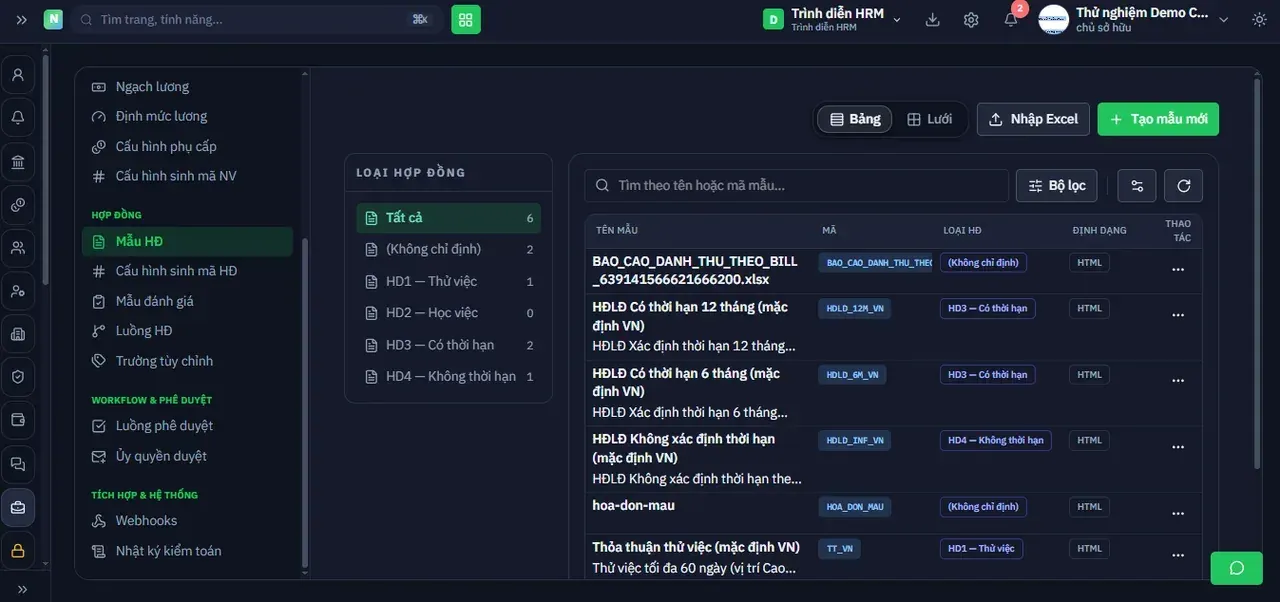Screen dimensions: 1280x602
Task: Expand the sidebar with top double chevron
Action: (22, 19)
